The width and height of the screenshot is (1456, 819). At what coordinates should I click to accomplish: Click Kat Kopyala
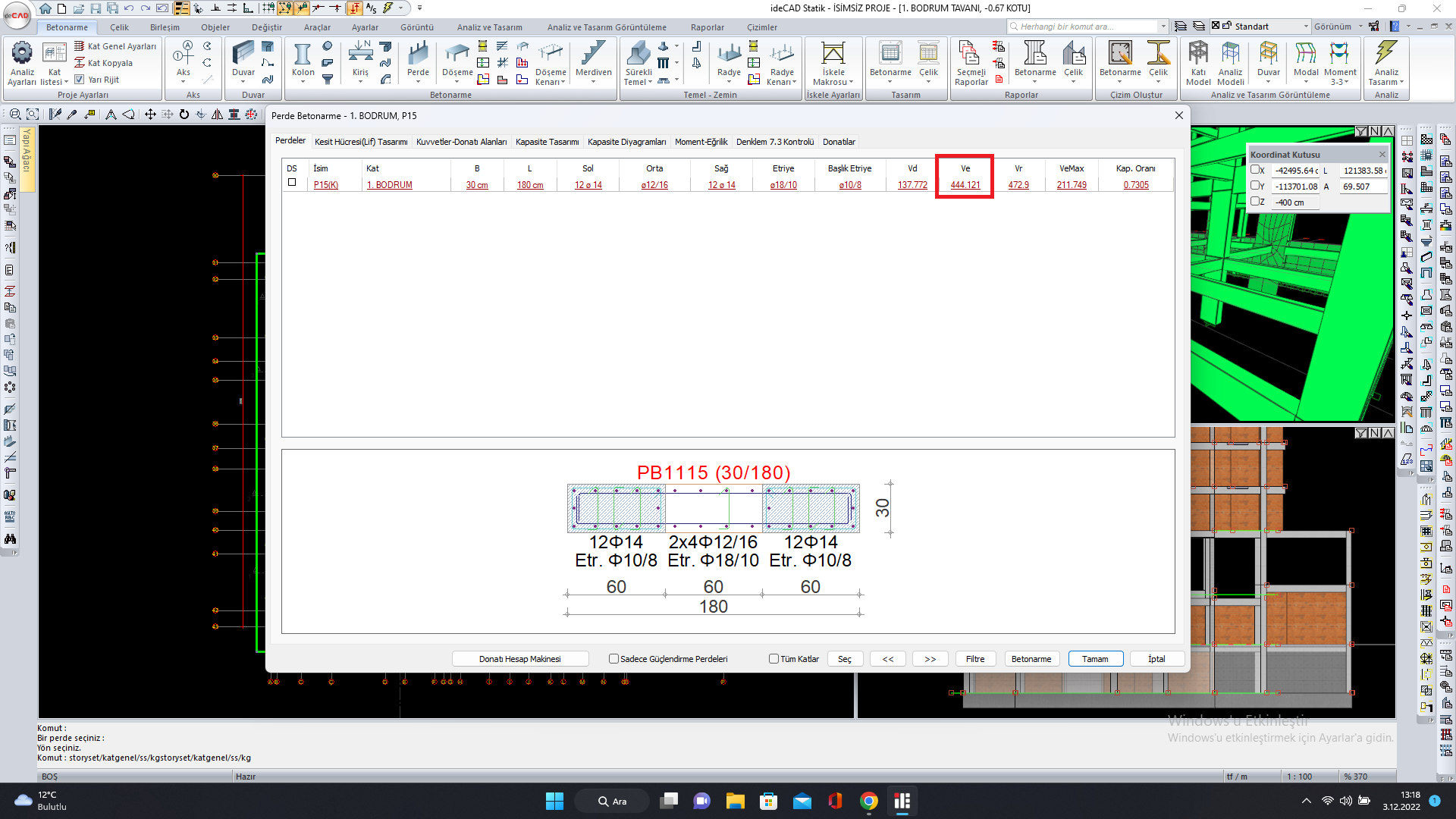pyautogui.click(x=103, y=63)
